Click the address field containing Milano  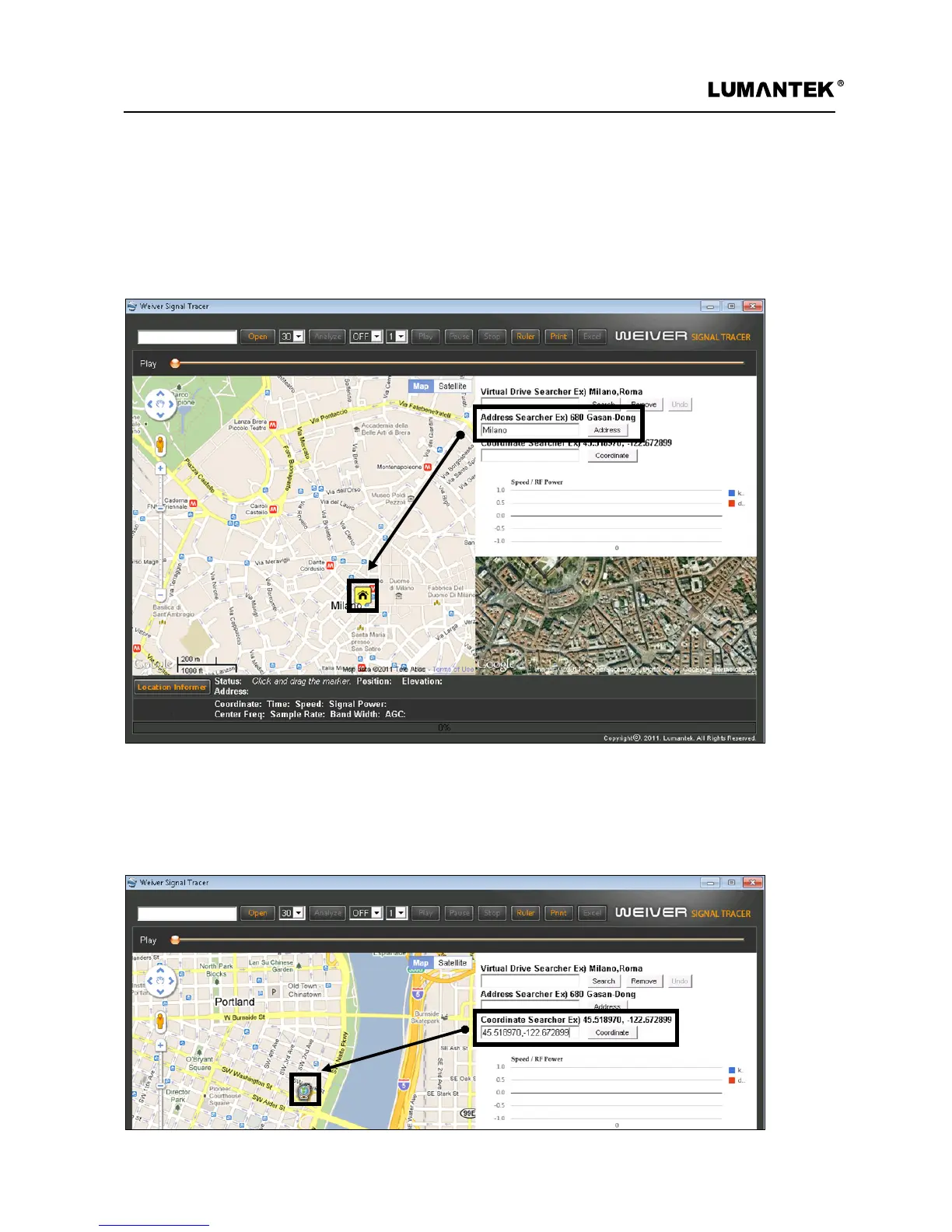tap(530, 430)
